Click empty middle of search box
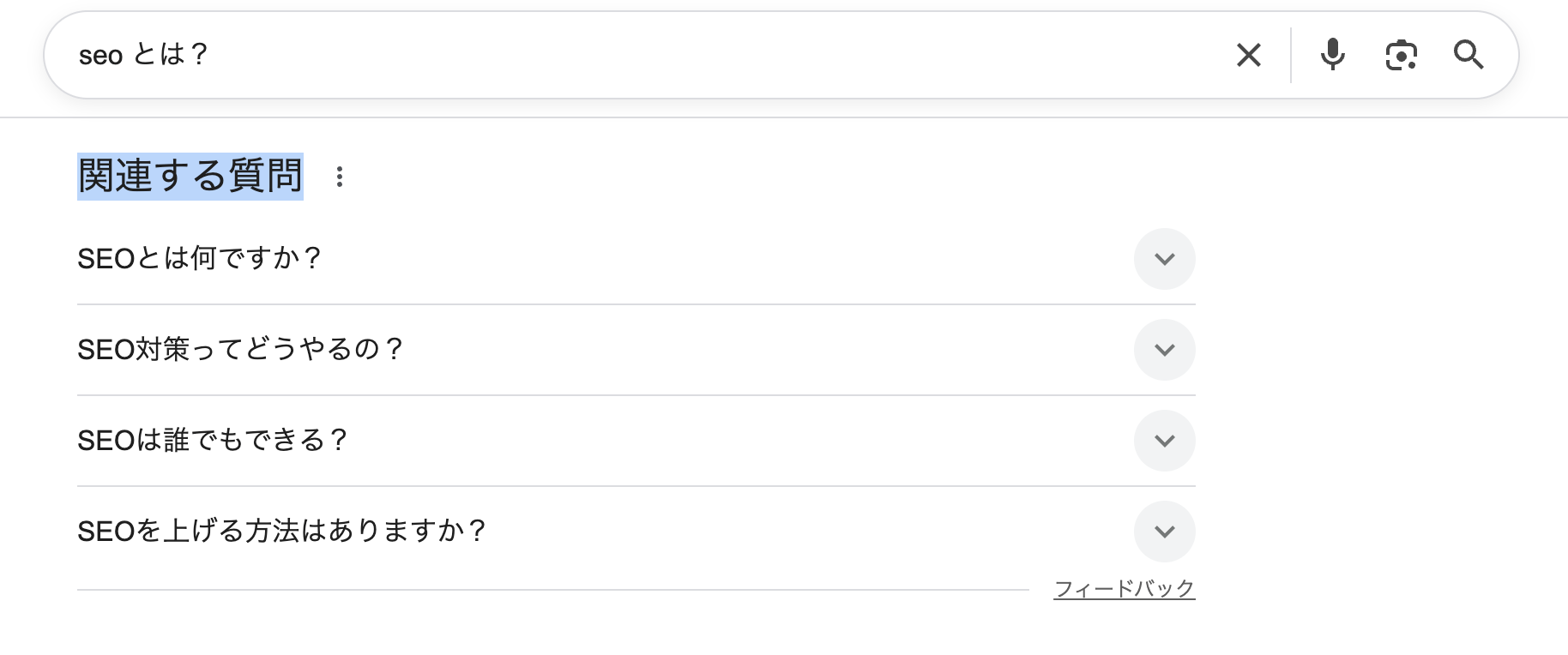Screen dimensions: 1568x655 point(686,56)
